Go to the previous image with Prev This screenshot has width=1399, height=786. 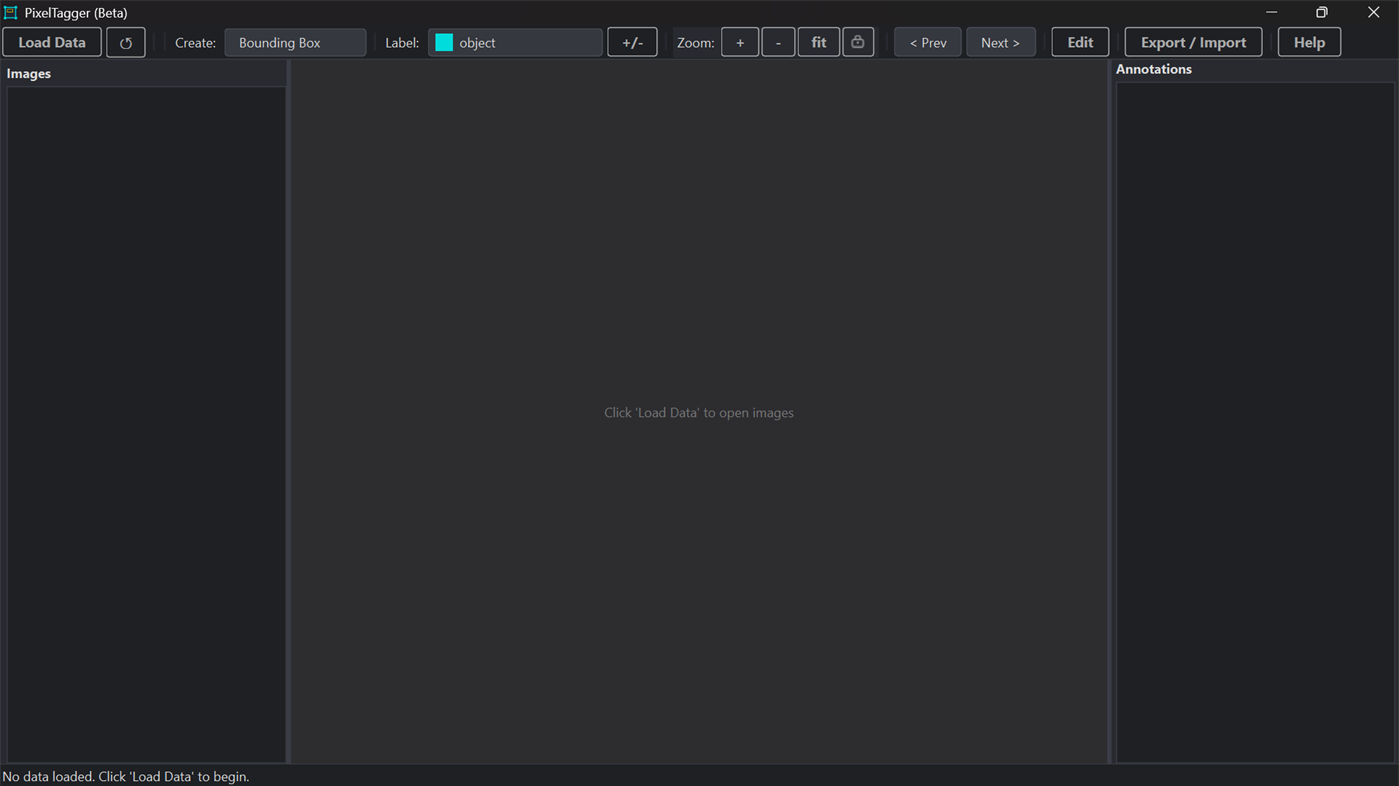(x=928, y=43)
